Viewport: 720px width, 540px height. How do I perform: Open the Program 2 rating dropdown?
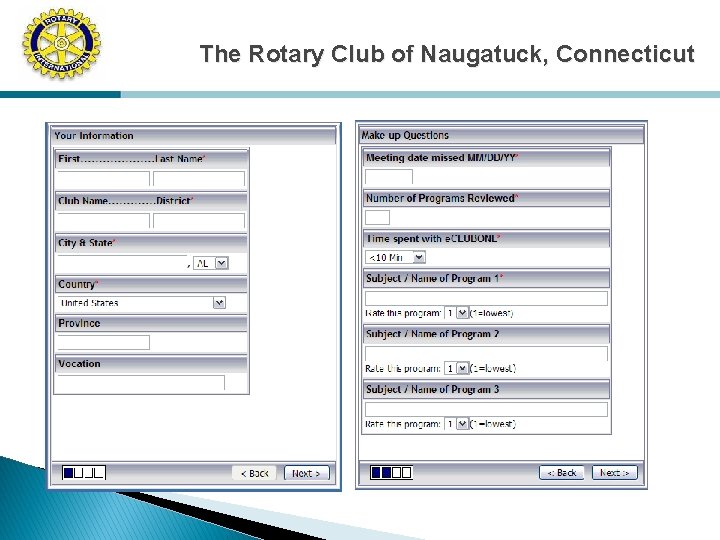456,368
